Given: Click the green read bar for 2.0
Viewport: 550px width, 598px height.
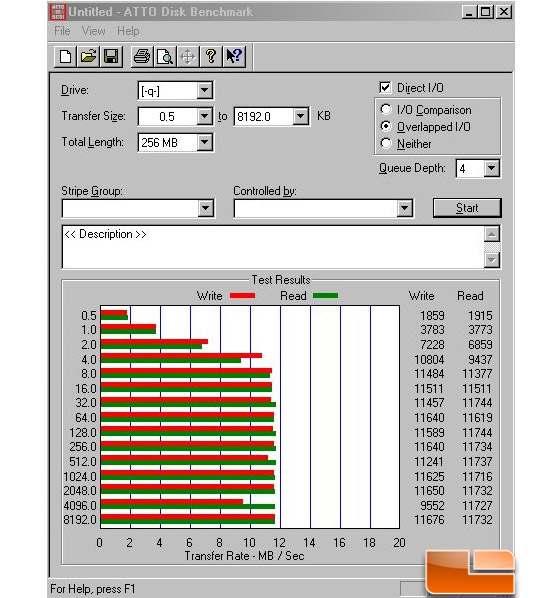Looking at the screenshot, I should [151, 346].
